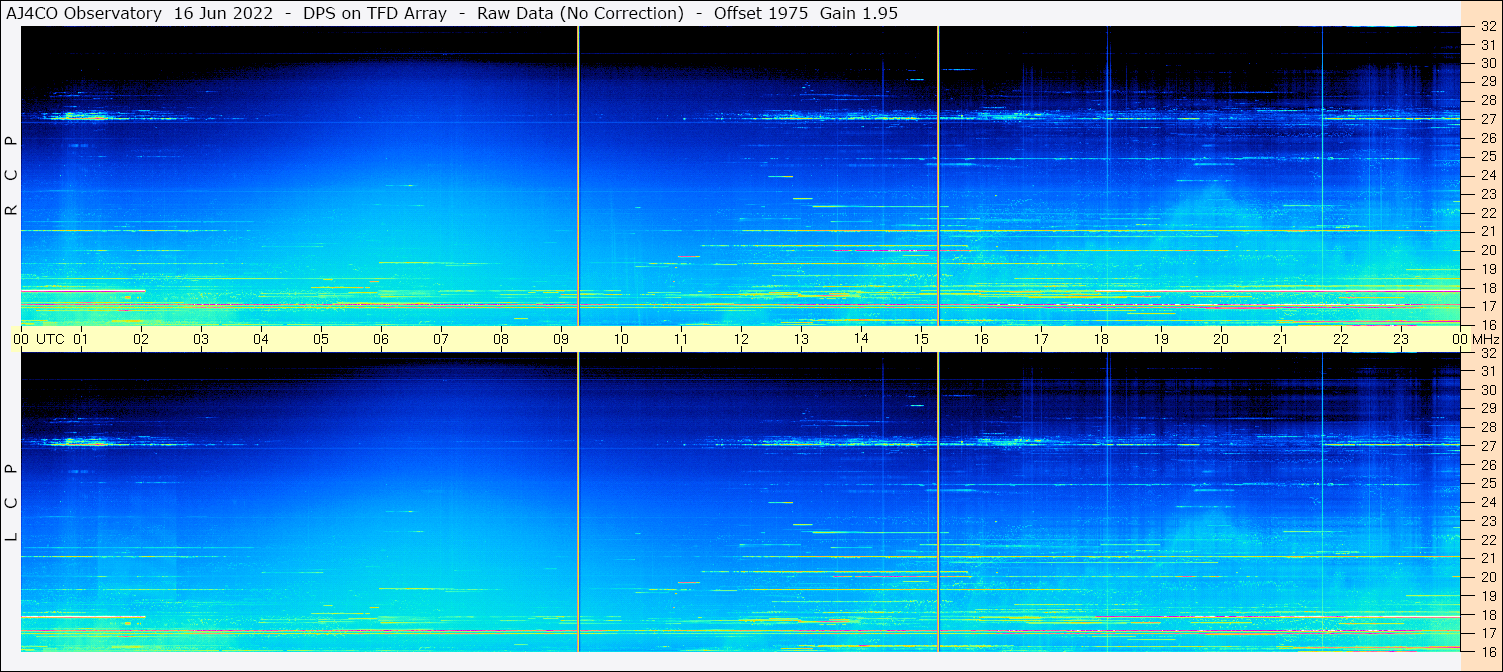Click the "AJ4CO Observatory" title text
The image size is (1503, 672).
(86, 13)
